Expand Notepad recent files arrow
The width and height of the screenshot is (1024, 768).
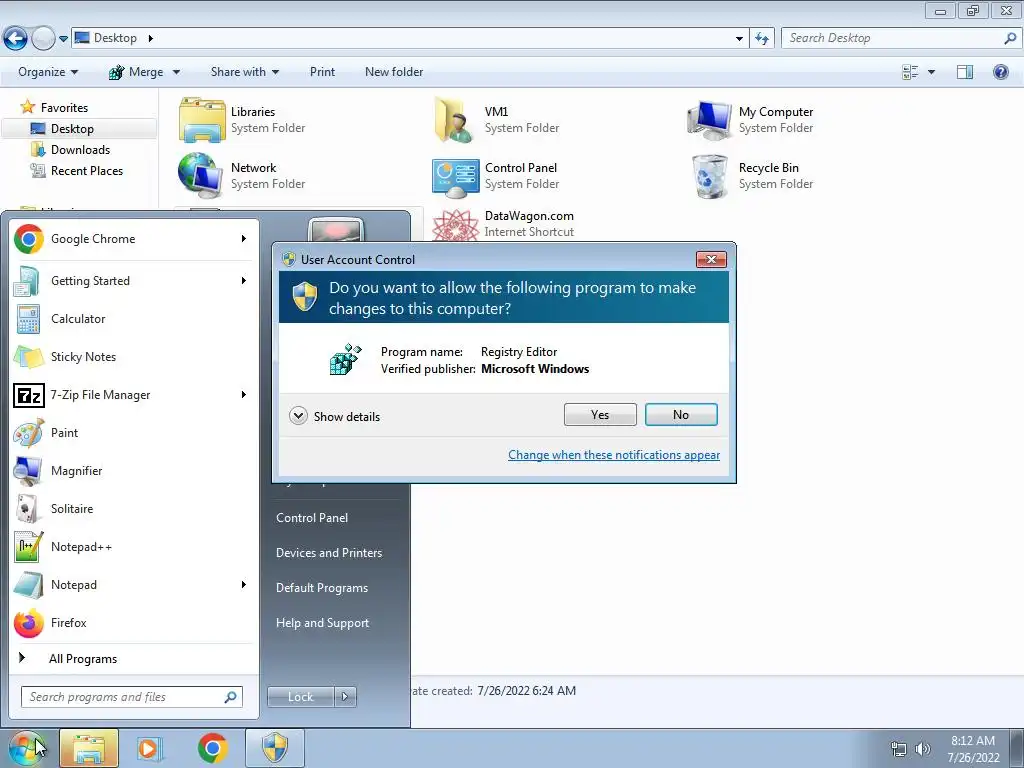(244, 584)
